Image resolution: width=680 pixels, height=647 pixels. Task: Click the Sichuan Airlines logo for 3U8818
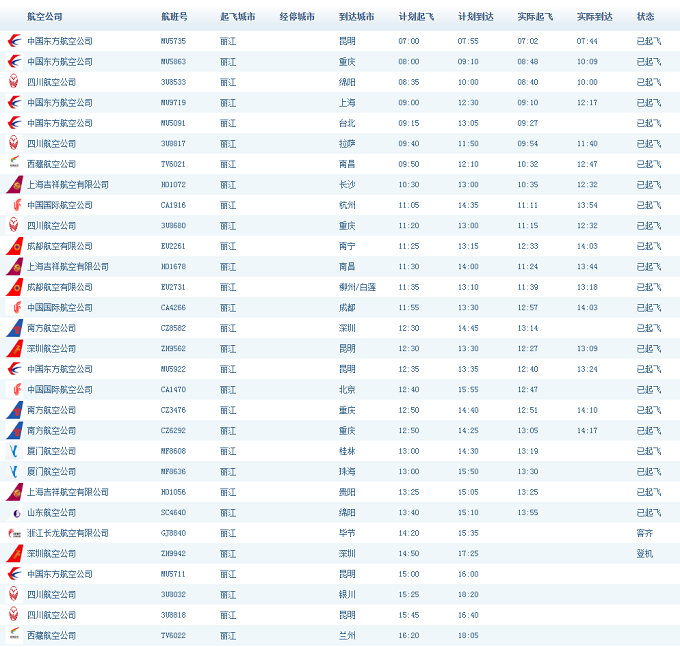pyautogui.click(x=14, y=615)
